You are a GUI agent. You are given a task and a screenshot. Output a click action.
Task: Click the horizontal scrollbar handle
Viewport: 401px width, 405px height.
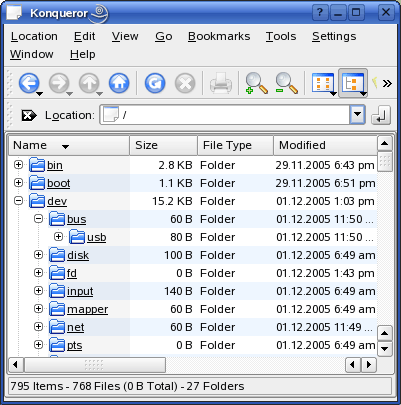[95, 365]
